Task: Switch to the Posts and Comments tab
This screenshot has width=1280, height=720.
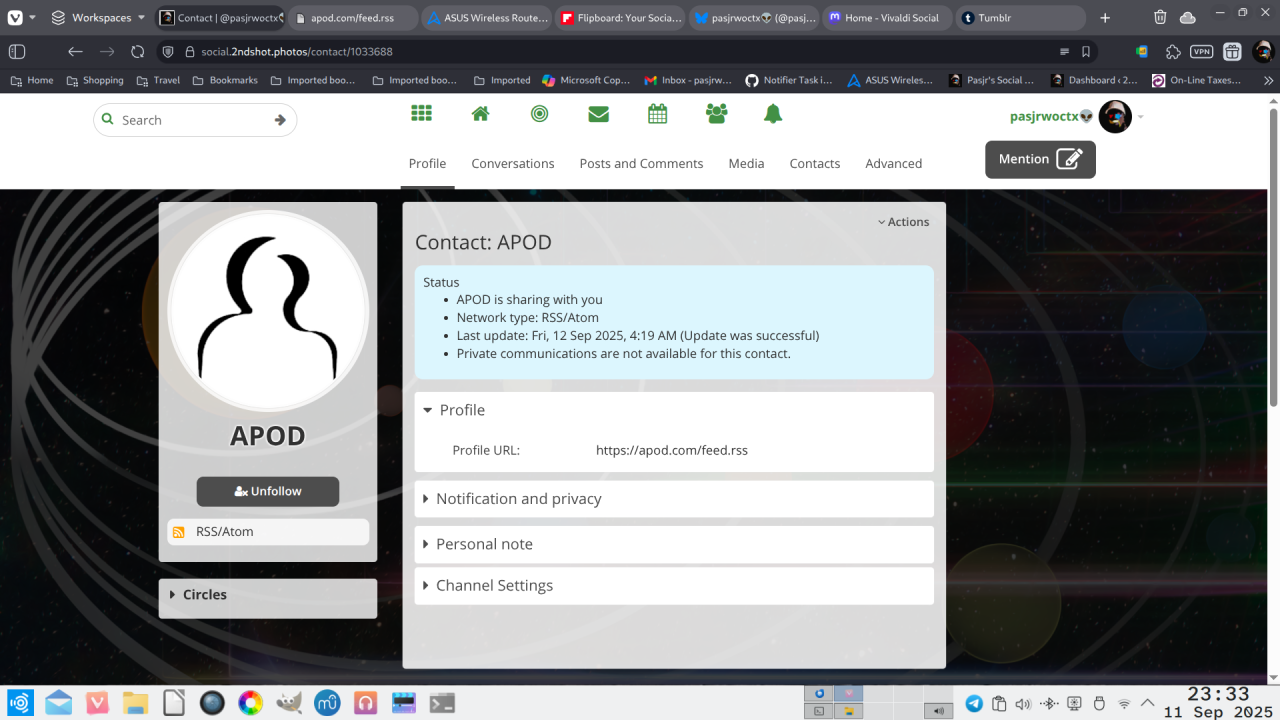Action: (x=641, y=164)
